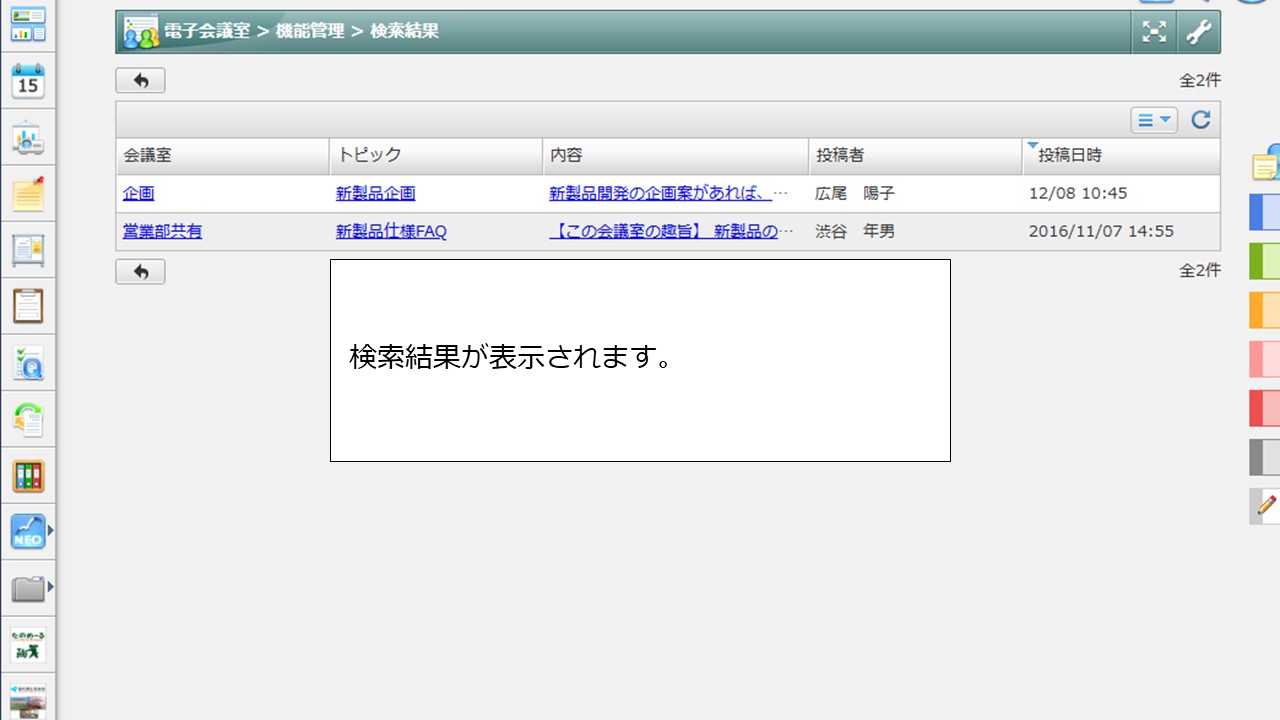1280x720 pixels.
Task: Select the green sticky note color tab
Action: 1265,261
